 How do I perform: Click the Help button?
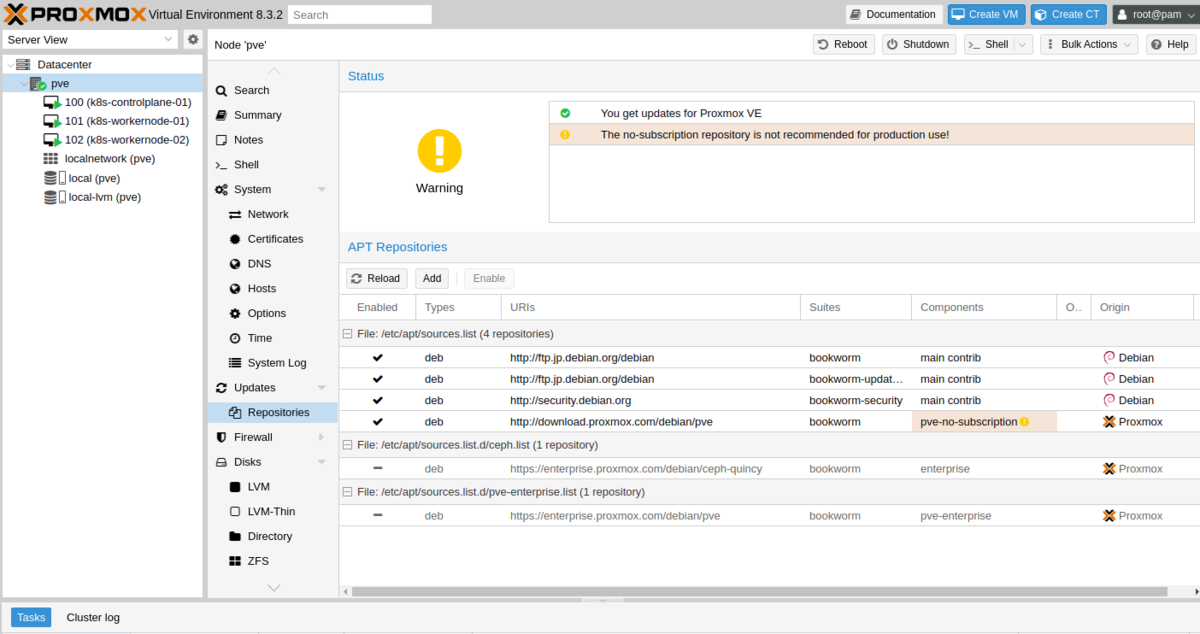1170,44
